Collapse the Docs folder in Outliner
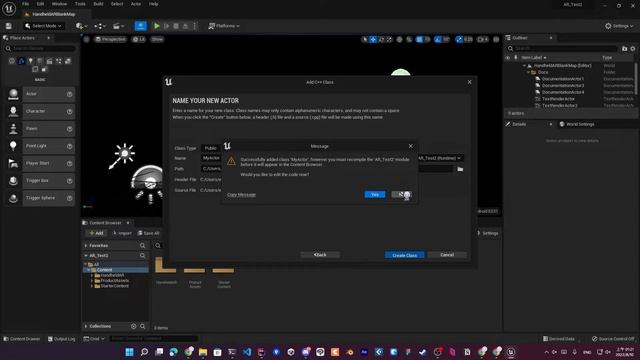The image size is (640, 360). (528, 72)
